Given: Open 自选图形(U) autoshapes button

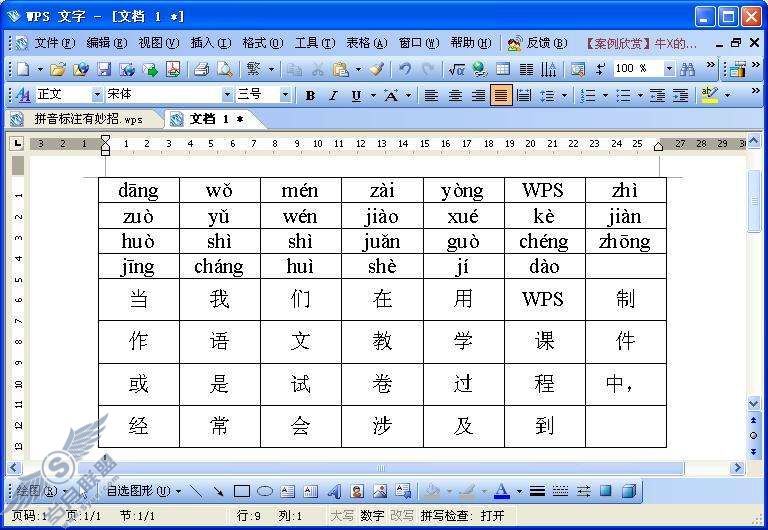Looking at the screenshot, I should 143,491.
